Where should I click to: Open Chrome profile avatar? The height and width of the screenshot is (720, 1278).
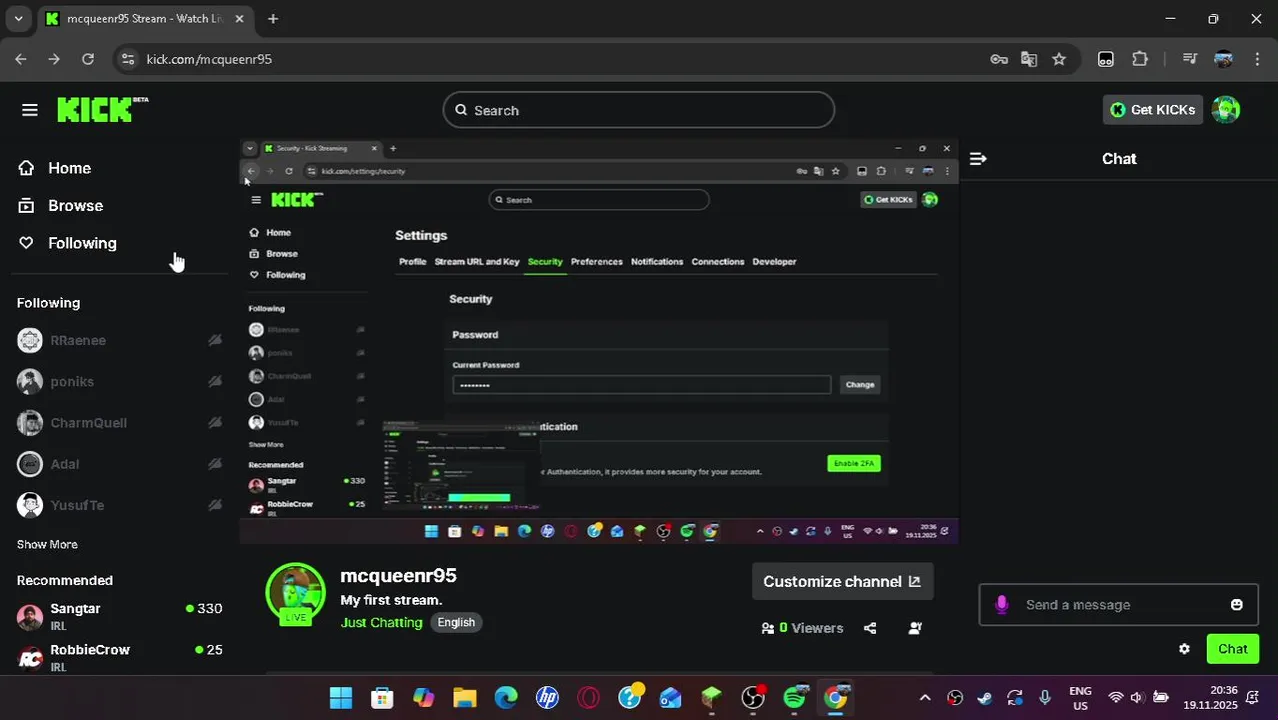click(1223, 59)
